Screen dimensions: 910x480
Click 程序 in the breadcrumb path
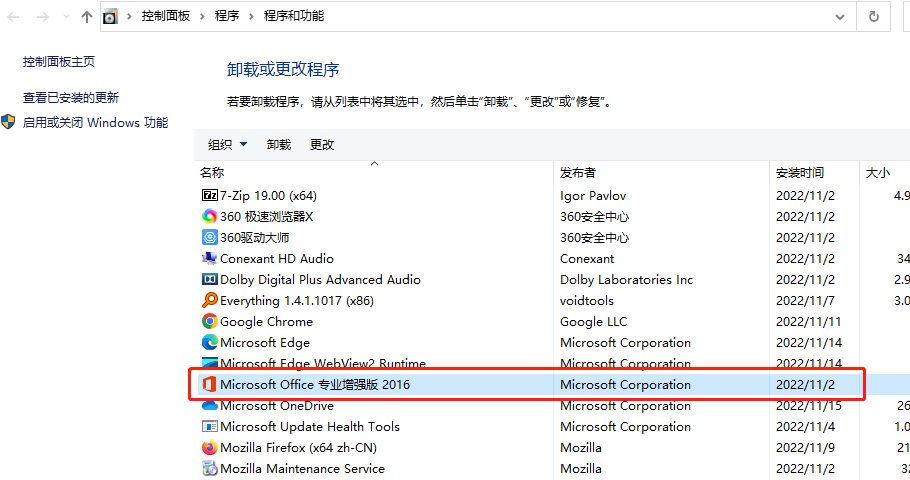click(227, 16)
